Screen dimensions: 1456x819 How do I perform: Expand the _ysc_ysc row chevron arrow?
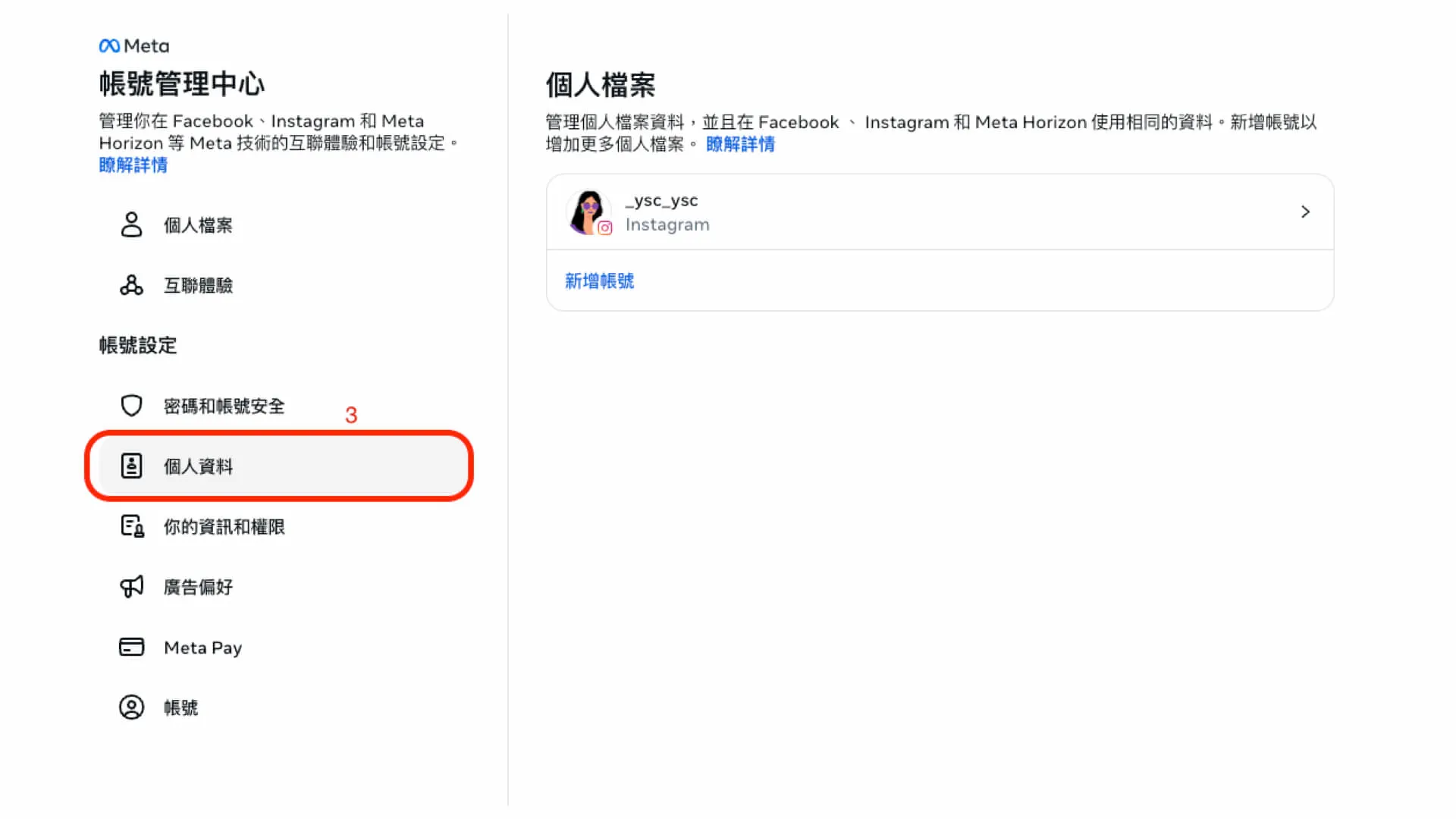pos(1305,212)
